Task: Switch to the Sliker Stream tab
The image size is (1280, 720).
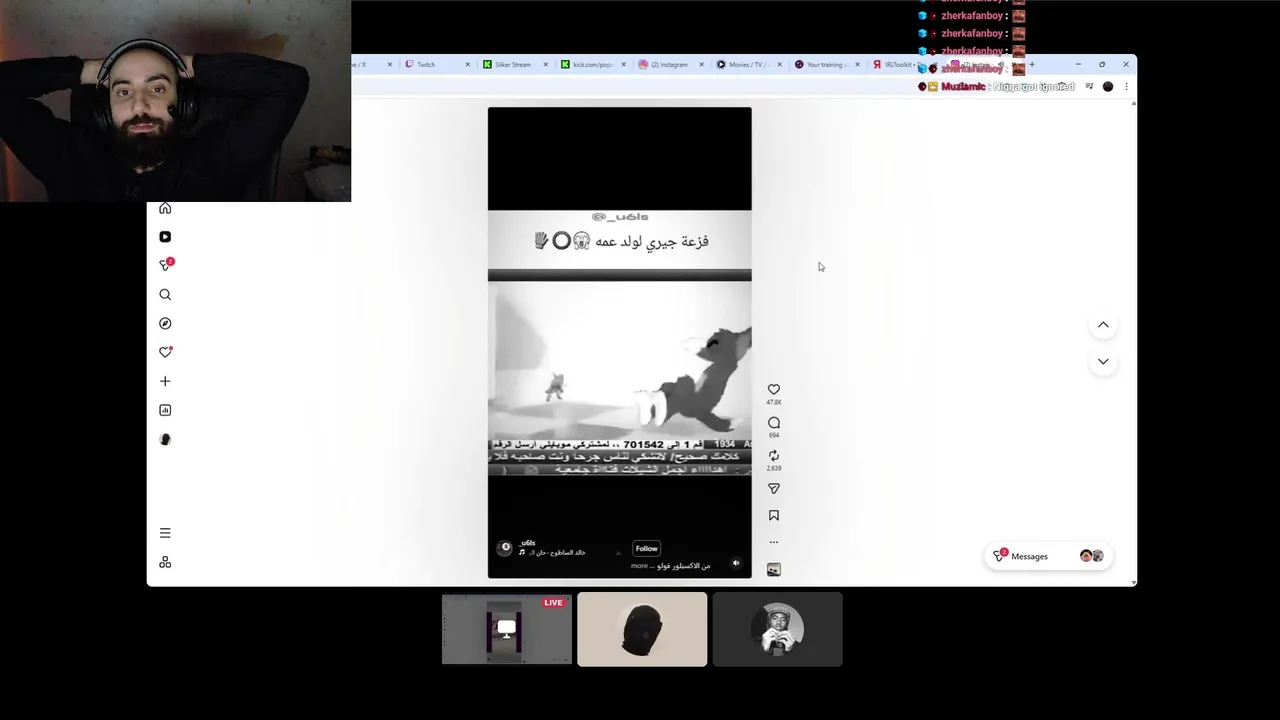Action: pyautogui.click(x=514, y=64)
